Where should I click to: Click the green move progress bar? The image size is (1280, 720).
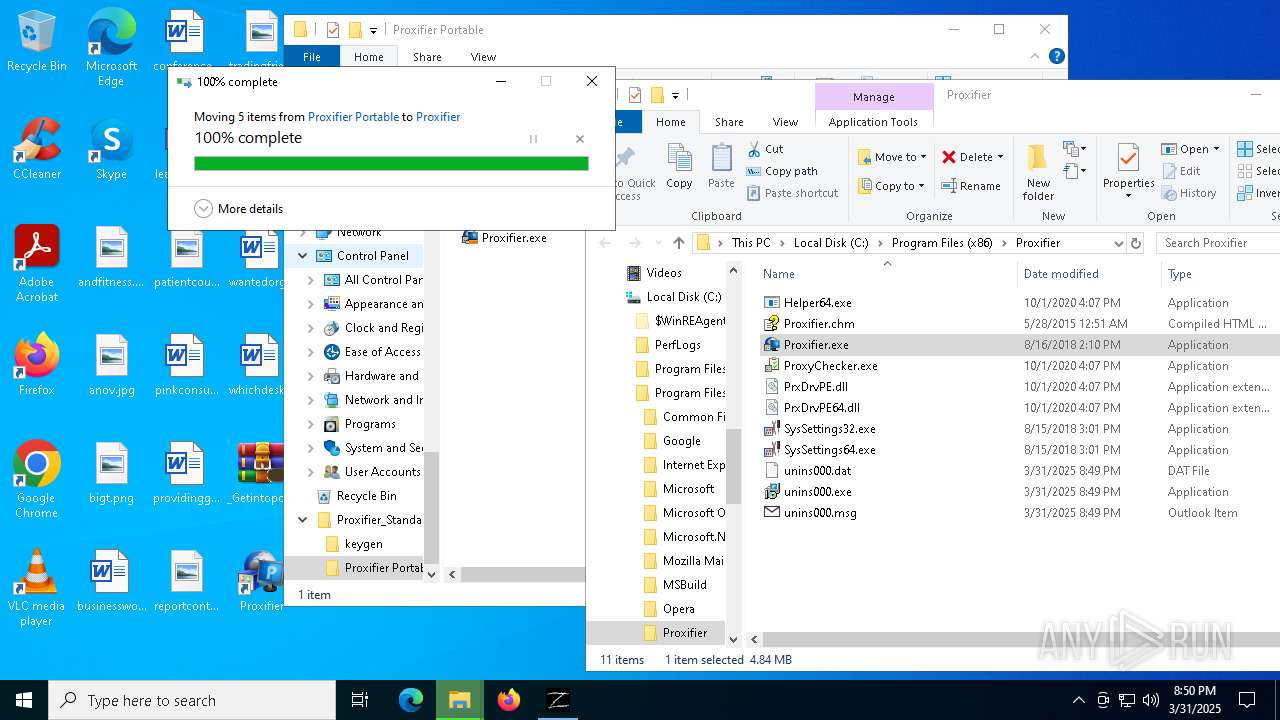[391, 163]
